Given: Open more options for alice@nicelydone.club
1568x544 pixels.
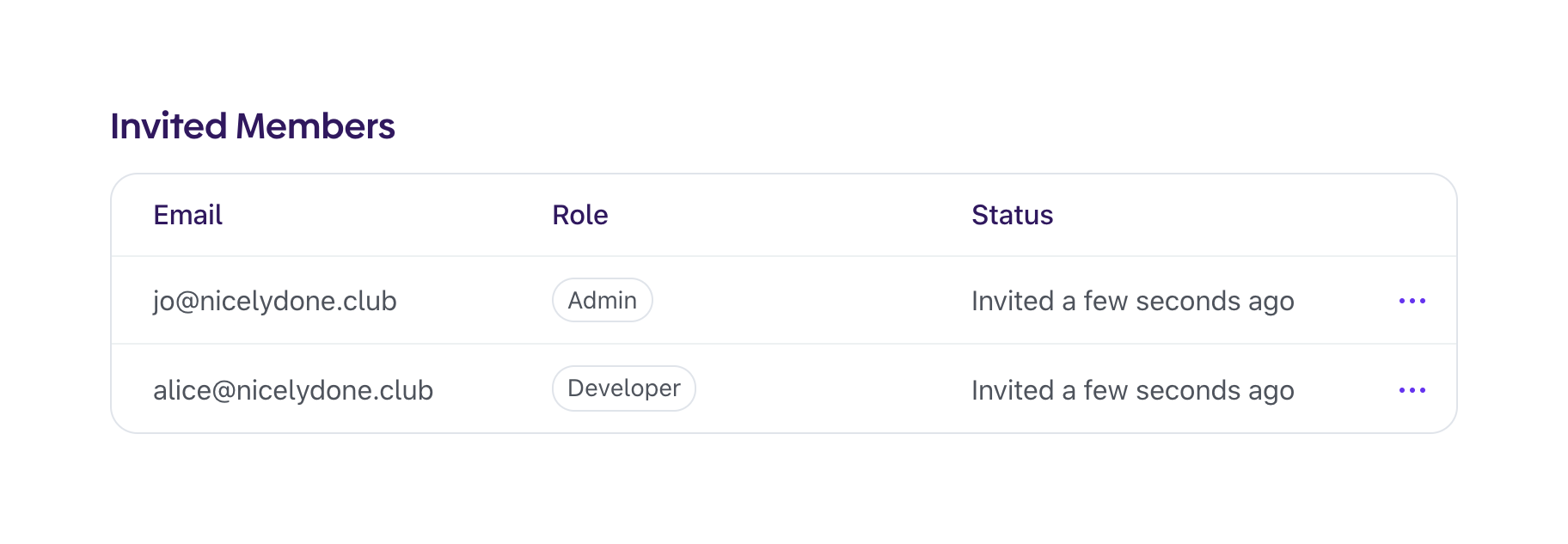Looking at the screenshot, I should (x=1412, y=390).
